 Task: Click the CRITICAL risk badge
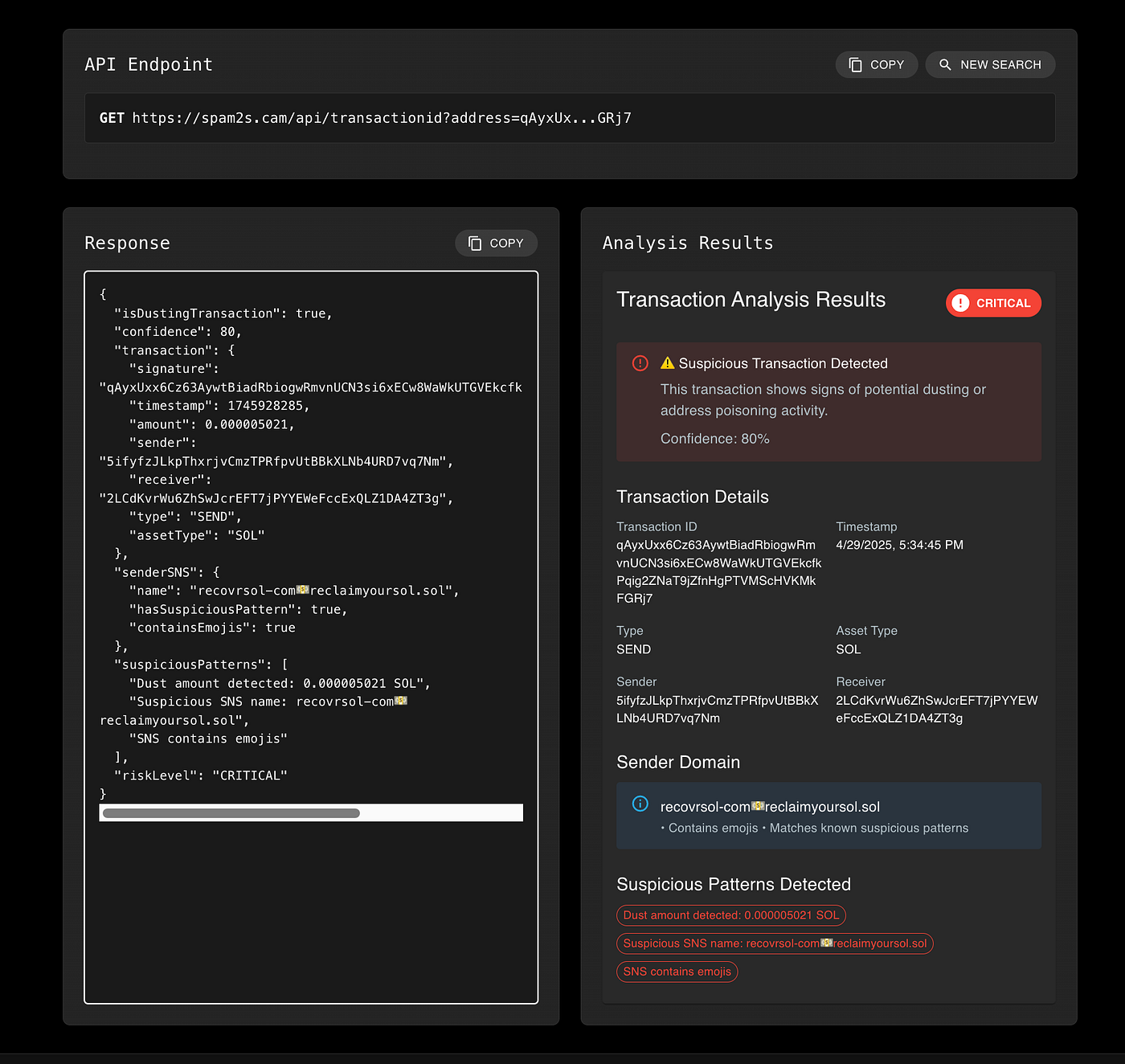pyautogui.click(x=993, y=303)
